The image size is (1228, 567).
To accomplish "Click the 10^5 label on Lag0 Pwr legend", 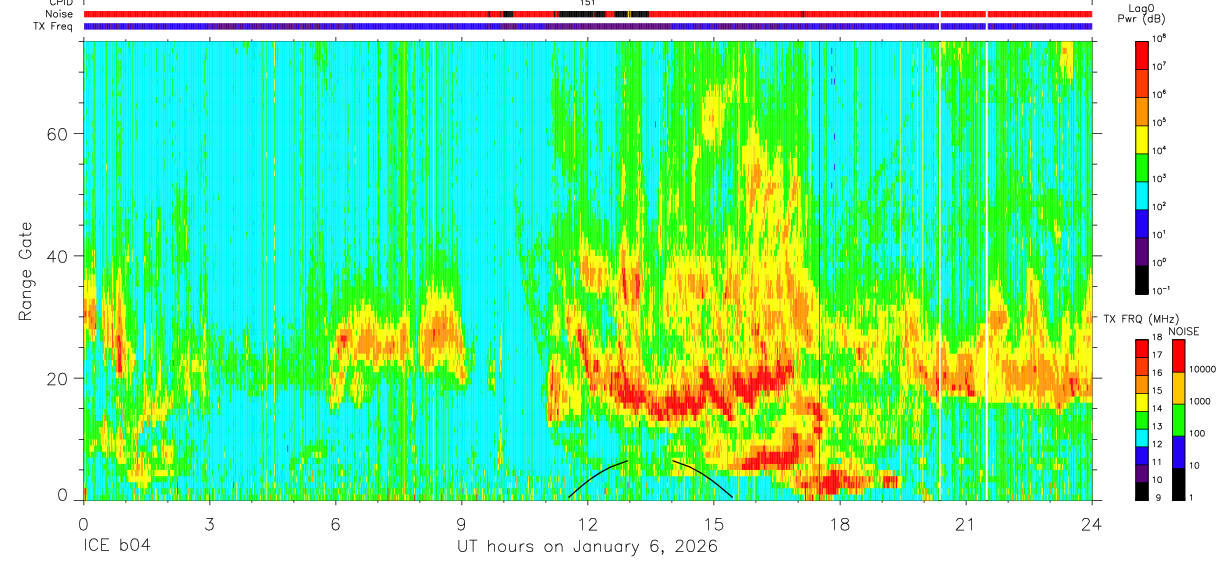I will pos(1159,123).
